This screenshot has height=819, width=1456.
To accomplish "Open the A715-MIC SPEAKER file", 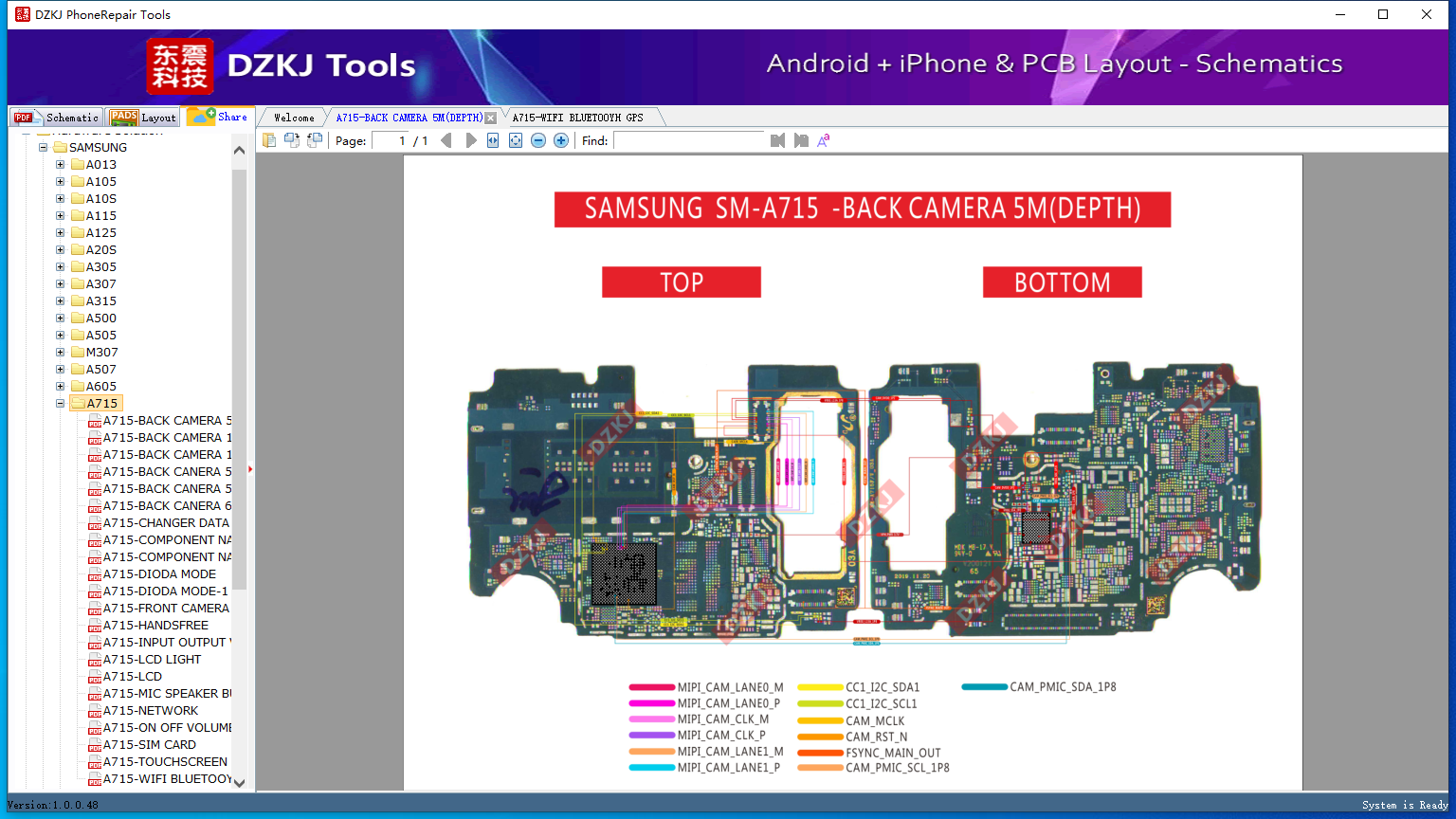I will [167, 694].
